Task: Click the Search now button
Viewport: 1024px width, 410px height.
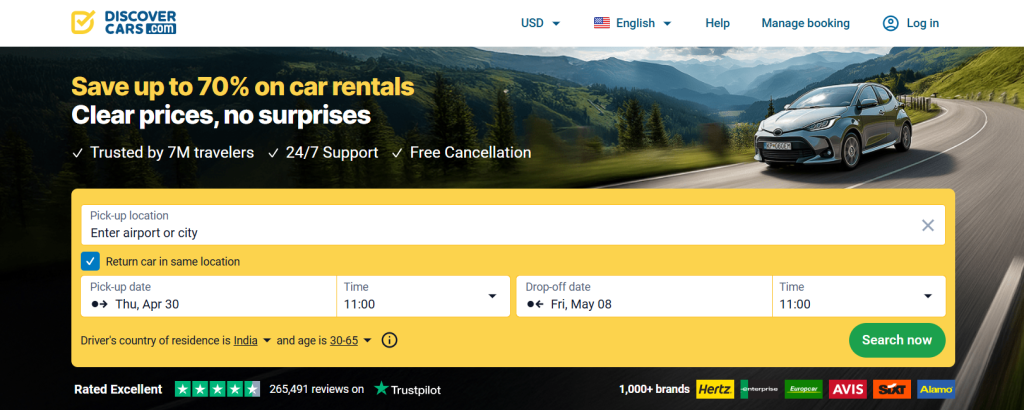Action: pos(896,340)
